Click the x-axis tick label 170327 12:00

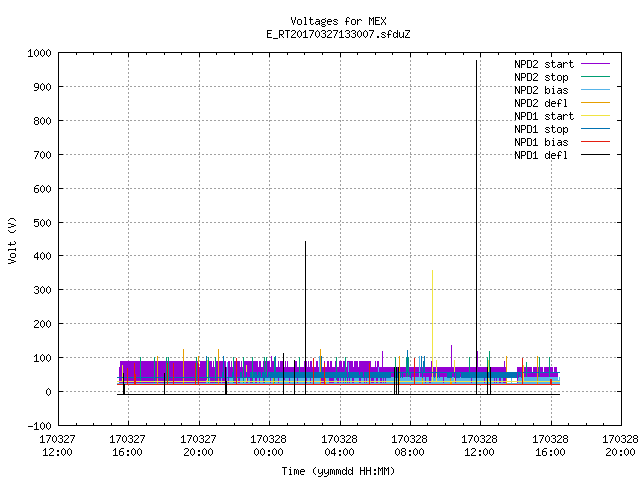click(58, 446)
